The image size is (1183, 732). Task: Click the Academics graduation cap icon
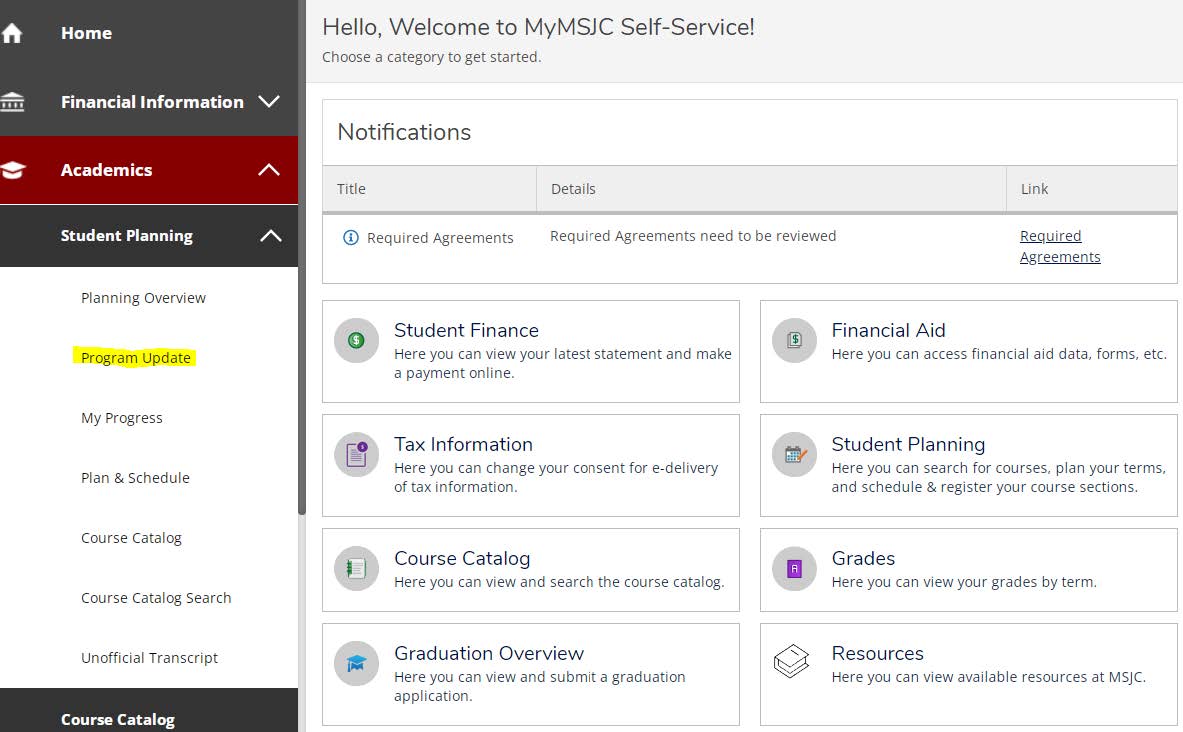[x=12, y=170]
